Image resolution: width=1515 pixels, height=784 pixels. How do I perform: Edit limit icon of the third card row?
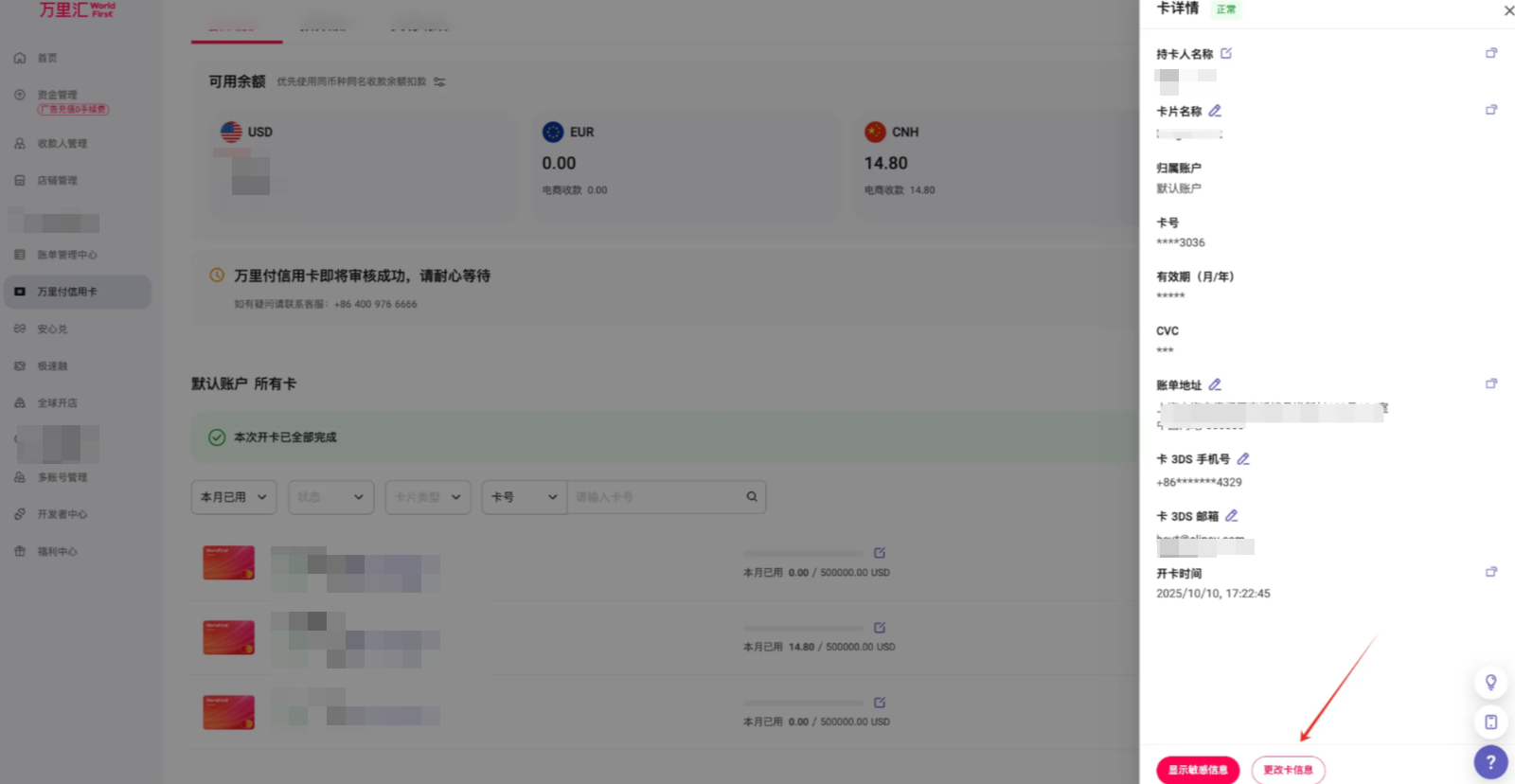coord(880,703)
